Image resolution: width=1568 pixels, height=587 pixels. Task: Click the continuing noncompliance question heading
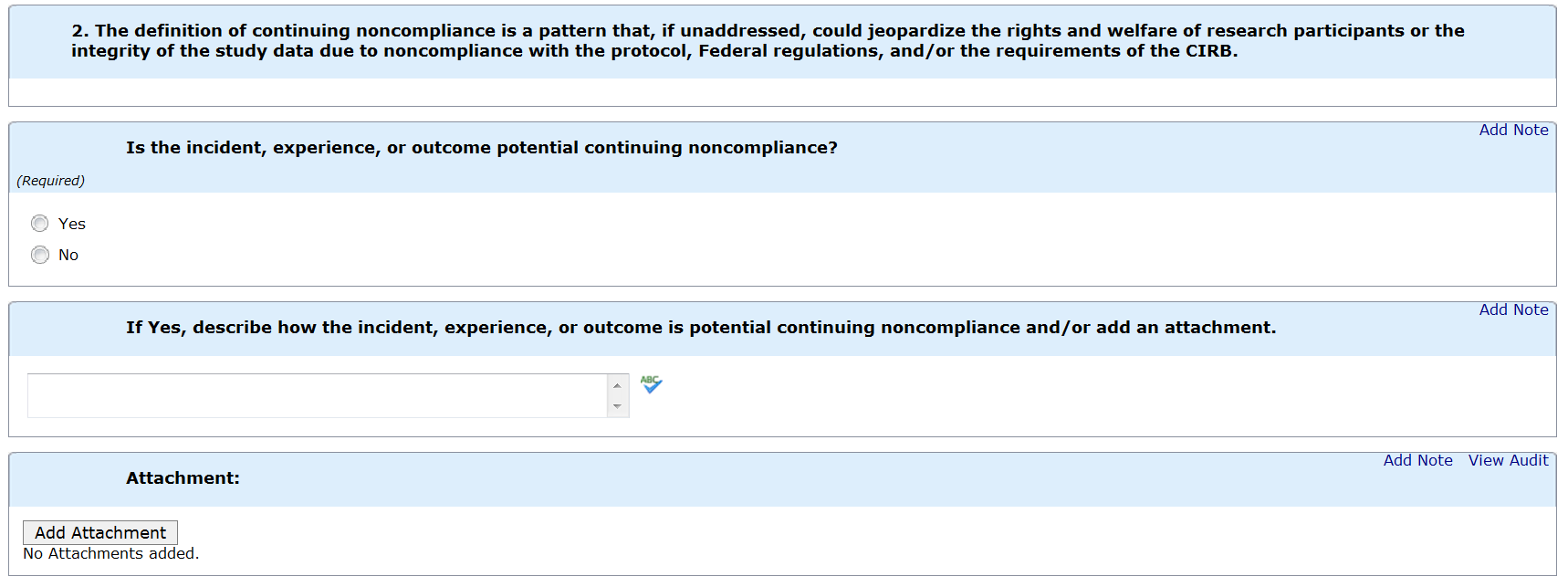(481, 147)
